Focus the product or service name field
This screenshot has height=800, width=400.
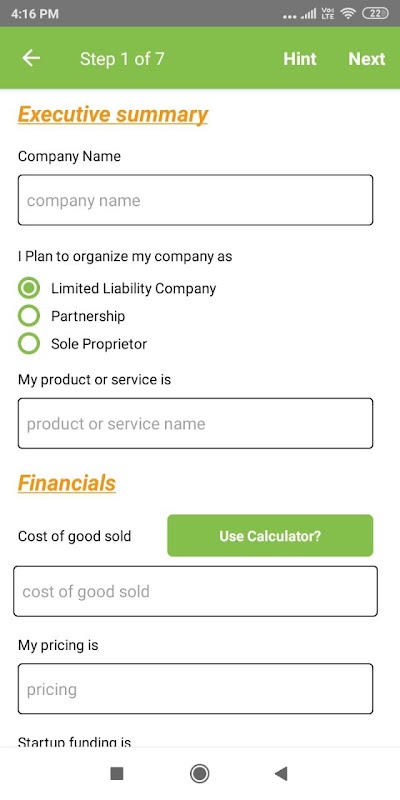(195, 423)
